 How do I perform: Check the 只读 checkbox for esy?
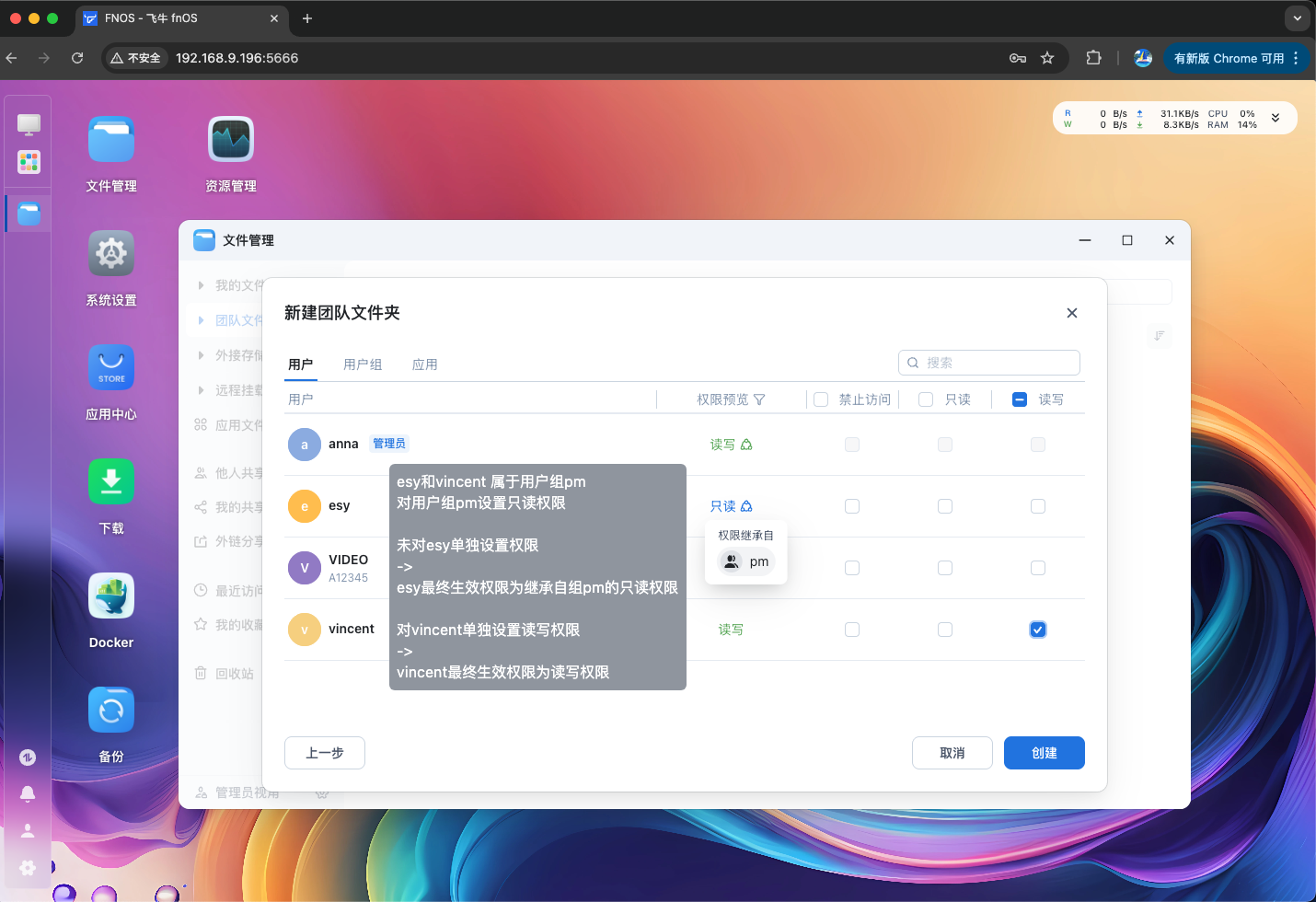pyautogui.click(x=944, y=506)
